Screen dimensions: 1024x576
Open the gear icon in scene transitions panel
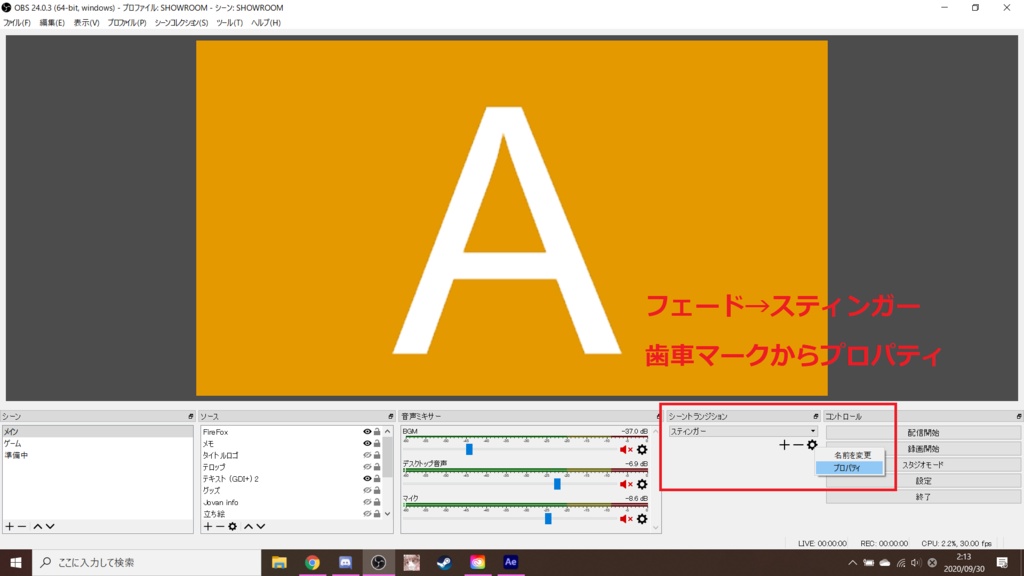[813, 446]
